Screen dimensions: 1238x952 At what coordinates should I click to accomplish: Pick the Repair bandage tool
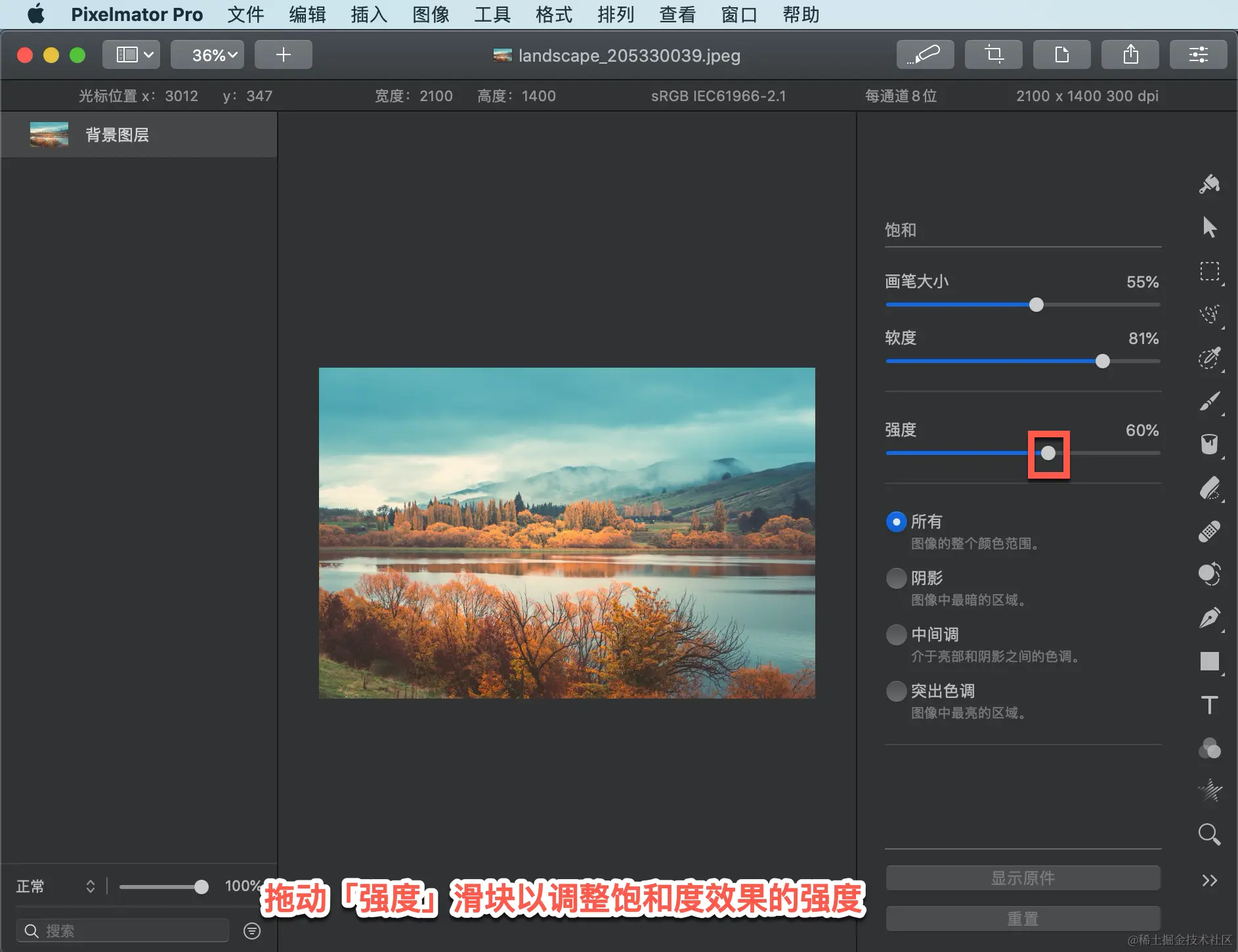(1209, 531)
